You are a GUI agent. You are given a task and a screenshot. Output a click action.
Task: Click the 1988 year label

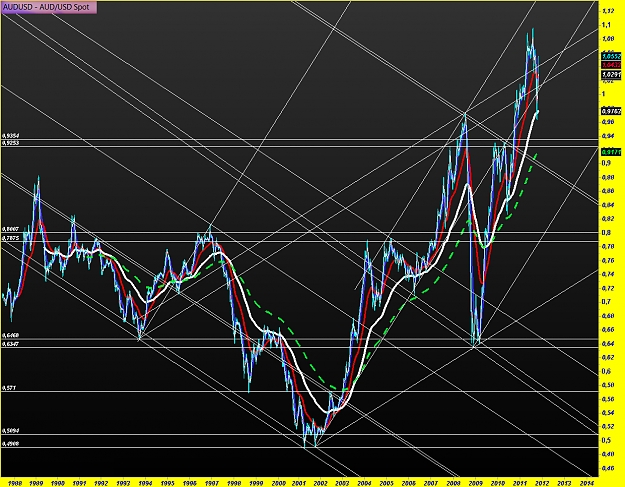(15, 483)
